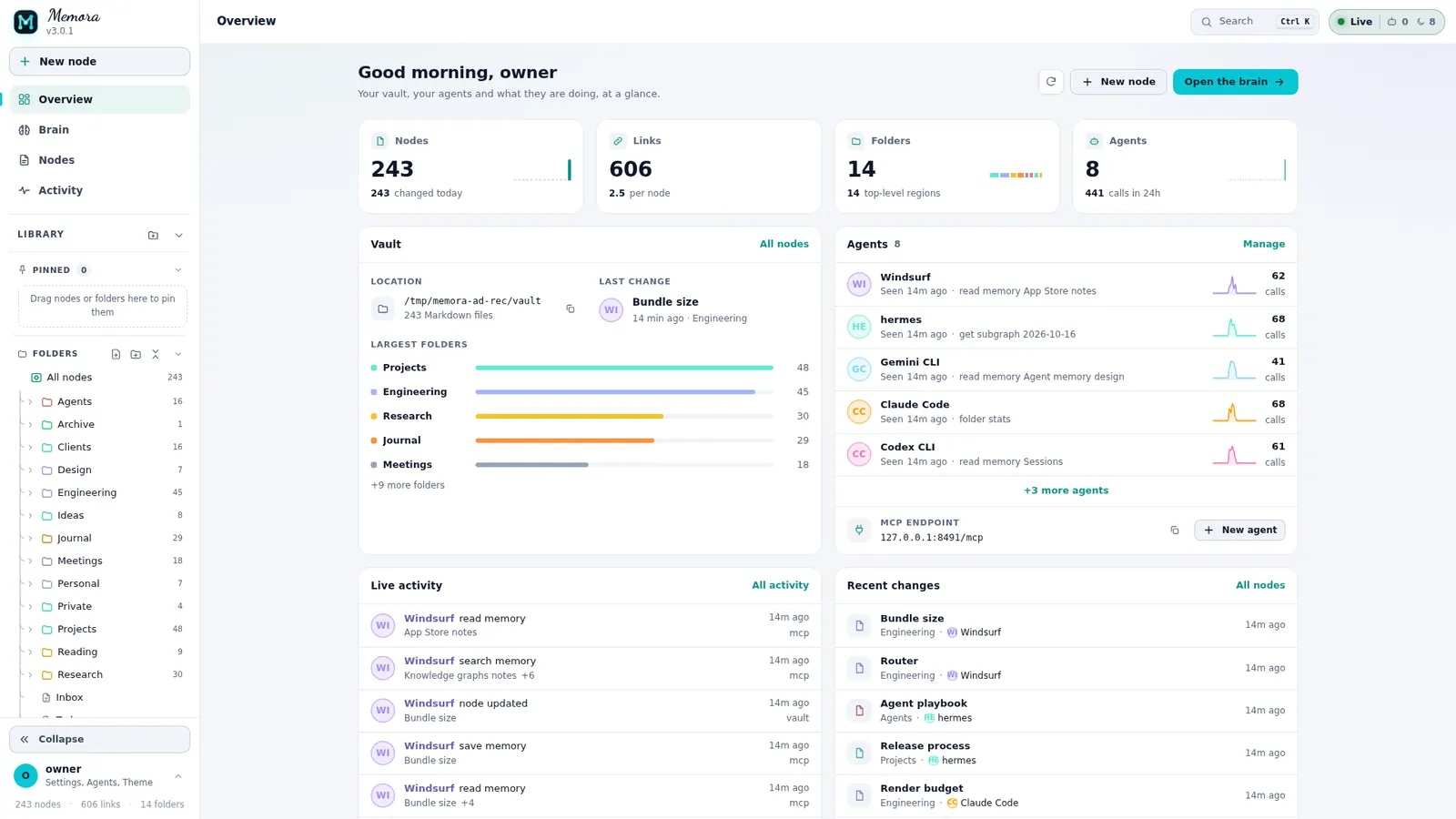Viewport: 1456px width, 819px height.
Task: Go to Nodes in the sidebar
Action: [99, 160]
